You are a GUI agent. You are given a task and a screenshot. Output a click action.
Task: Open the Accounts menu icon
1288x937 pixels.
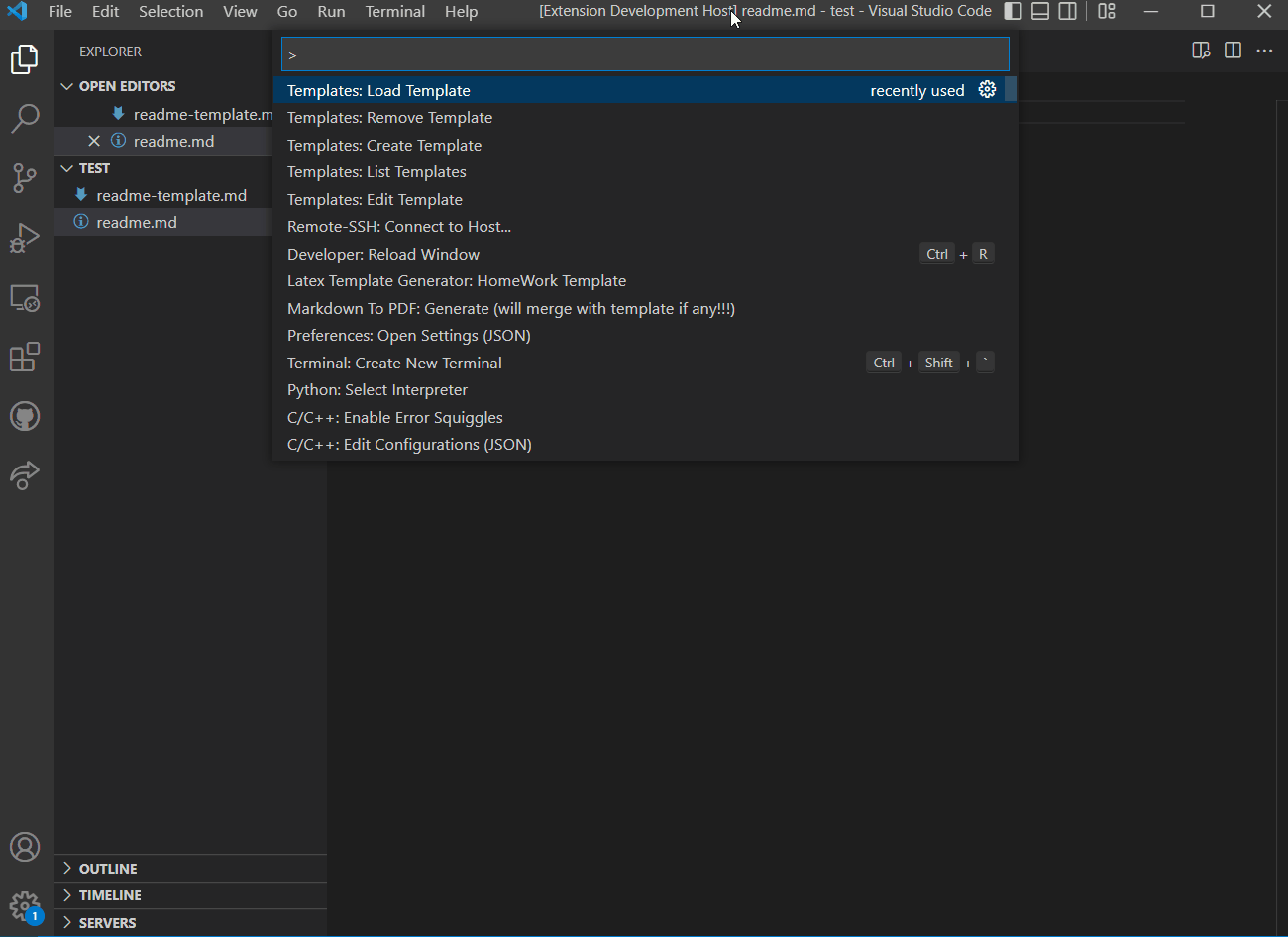[x=25, y=847]
